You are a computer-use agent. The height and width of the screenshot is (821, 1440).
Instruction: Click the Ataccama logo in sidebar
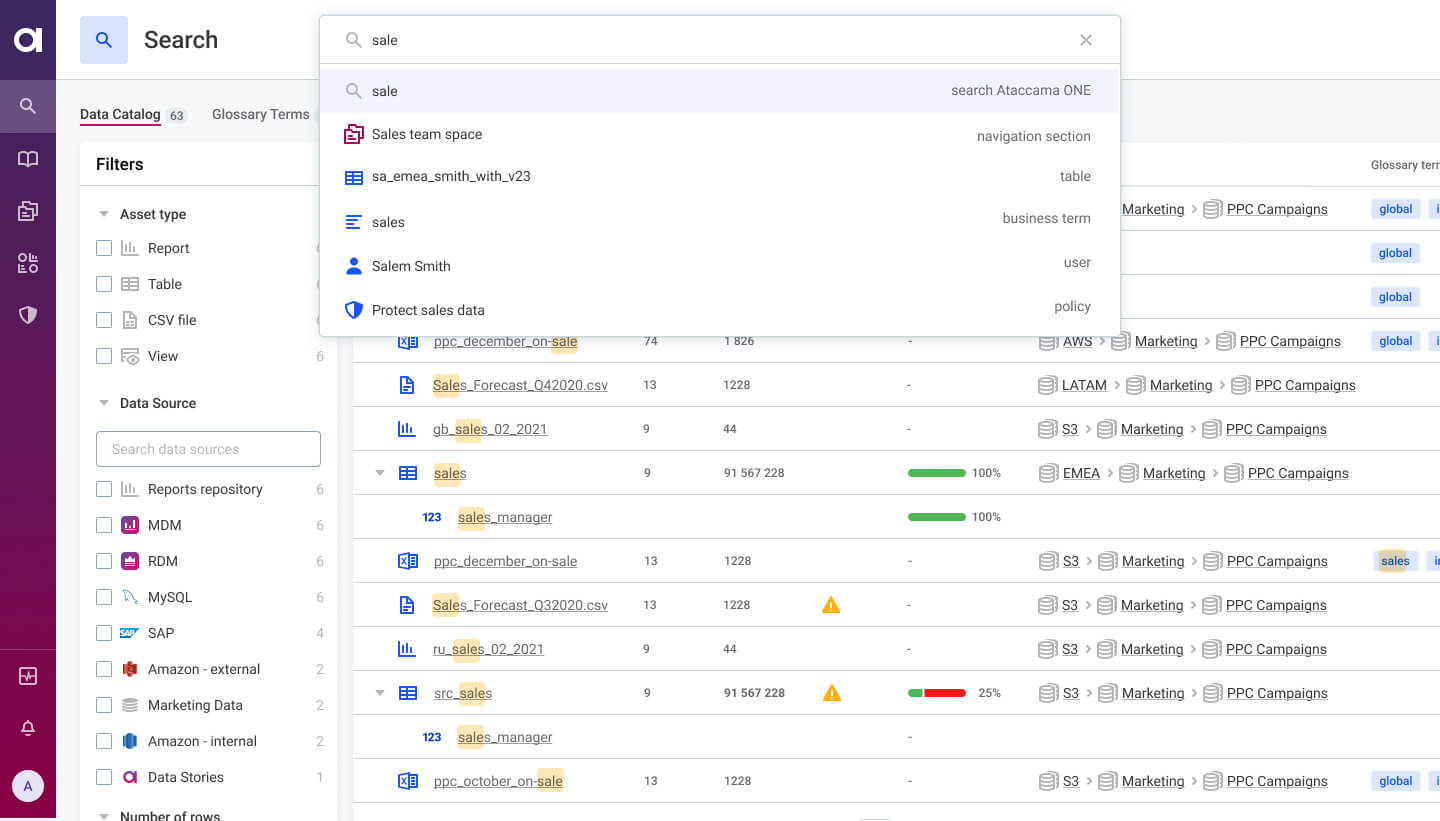tap(28, 40)
